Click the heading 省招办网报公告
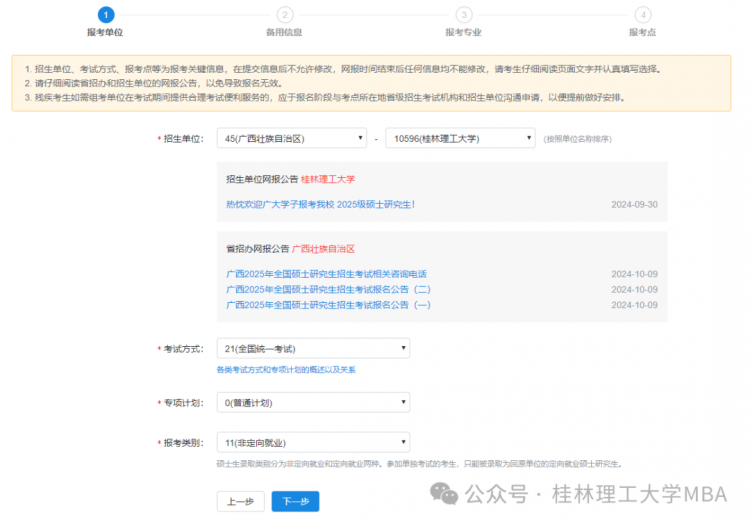The height and width of the screenshot is (524, 750). (x=258, y=249)
